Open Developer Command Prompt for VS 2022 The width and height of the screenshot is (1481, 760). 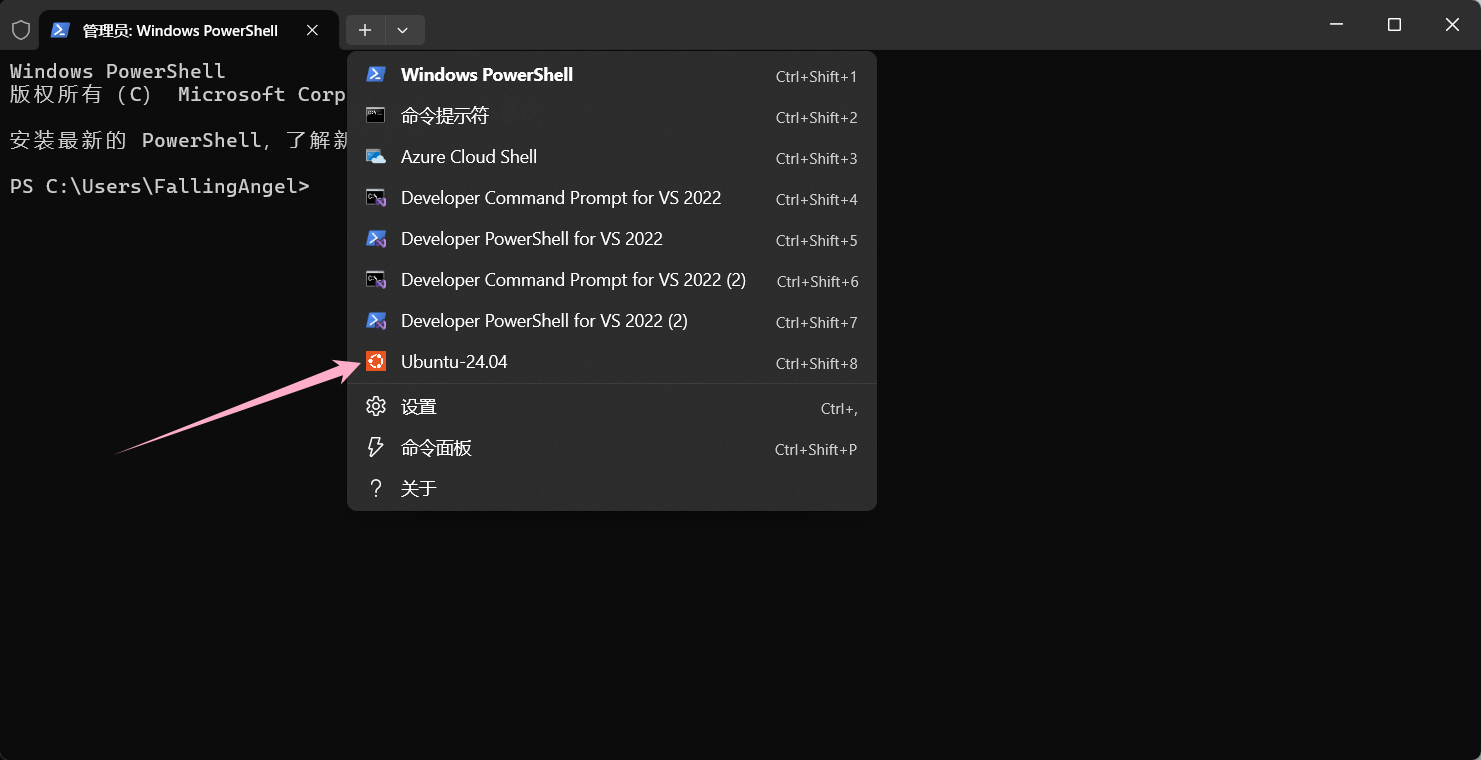pyautogui.click(x=611, y=198)
